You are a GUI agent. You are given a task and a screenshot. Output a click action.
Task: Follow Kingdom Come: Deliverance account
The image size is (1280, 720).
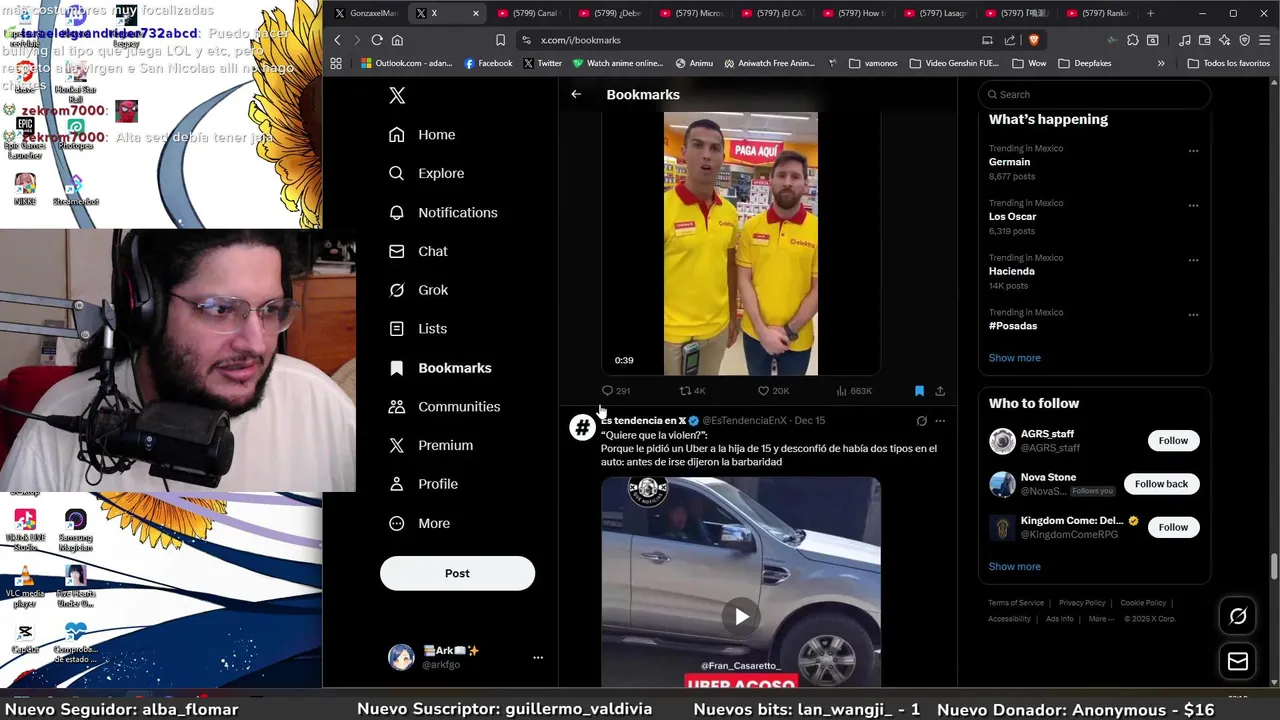point(1173,527)
